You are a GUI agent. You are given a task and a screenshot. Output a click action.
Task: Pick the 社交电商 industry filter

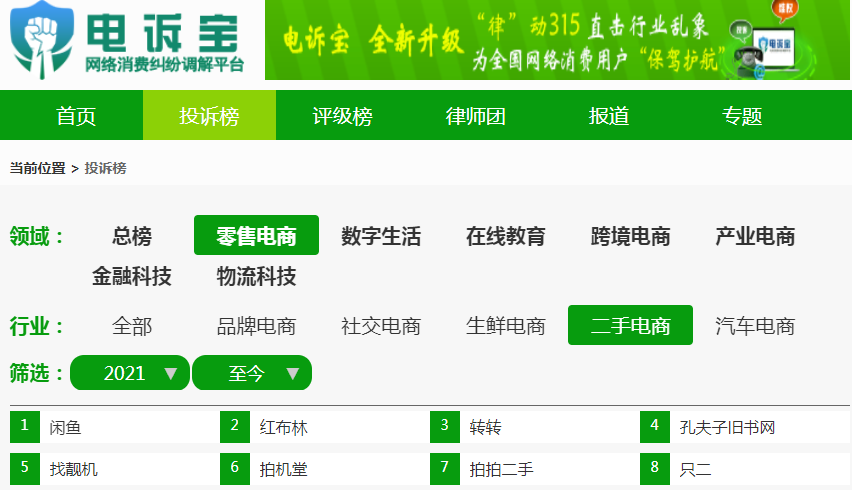pos(381,325)
